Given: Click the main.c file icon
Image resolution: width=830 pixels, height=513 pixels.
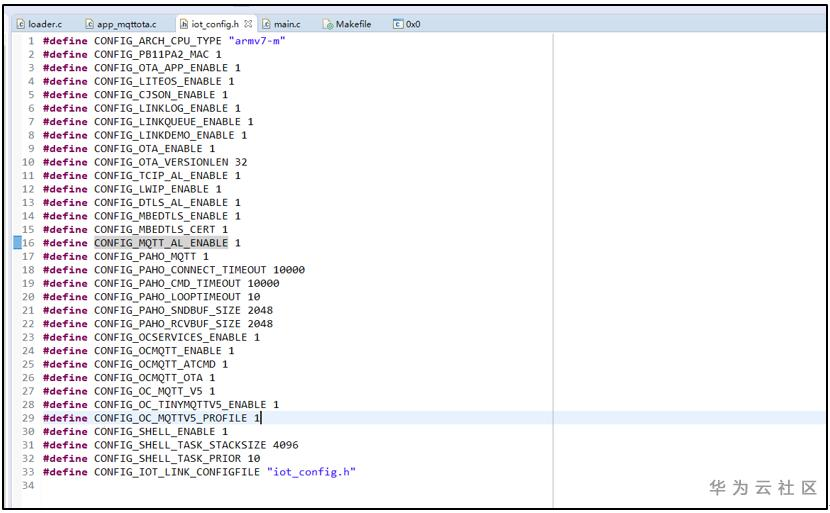Looking at the screenshot, I should tap(266, 24).
